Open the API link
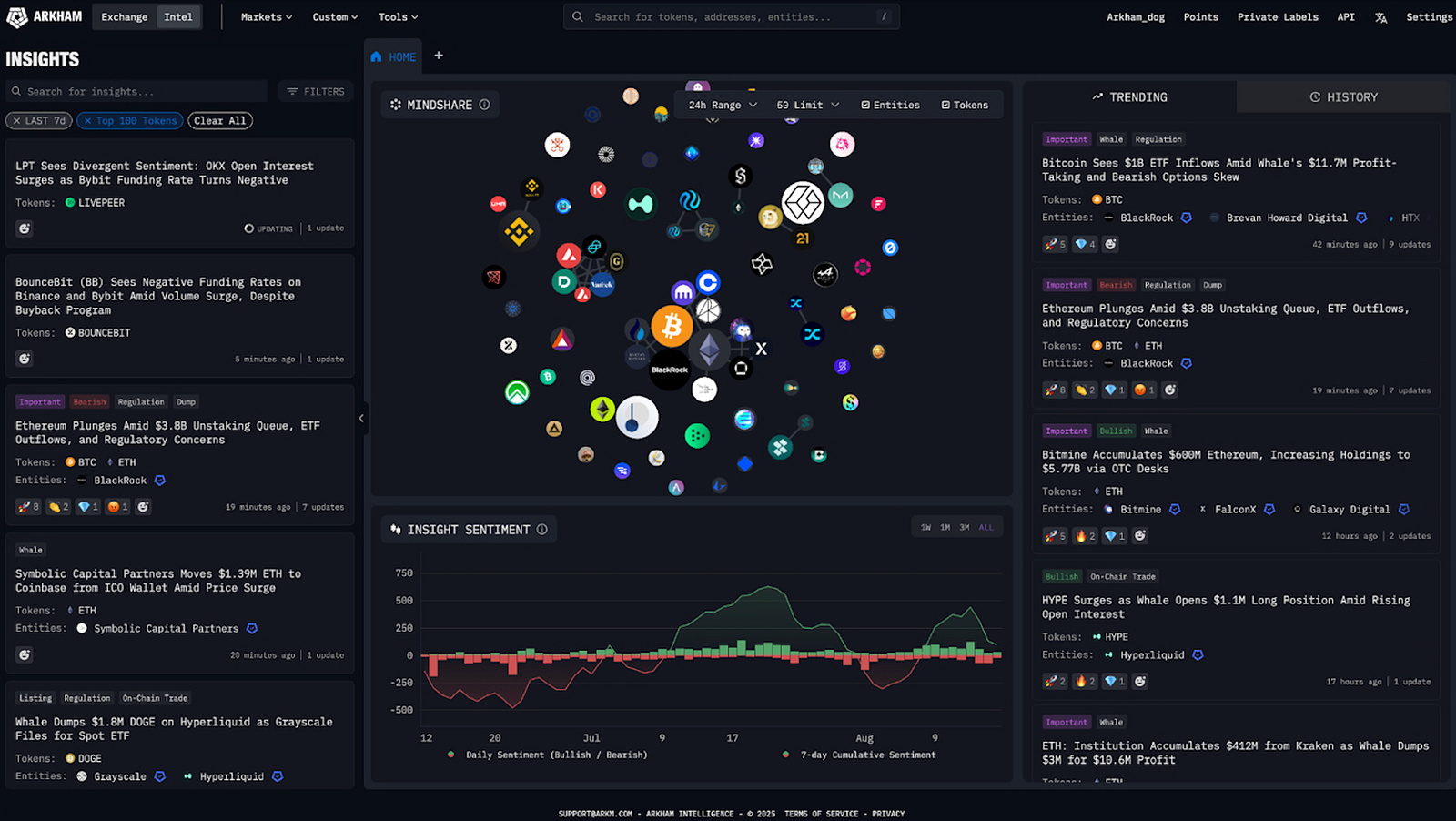1456x821 pixels. tap(1346, 17)
